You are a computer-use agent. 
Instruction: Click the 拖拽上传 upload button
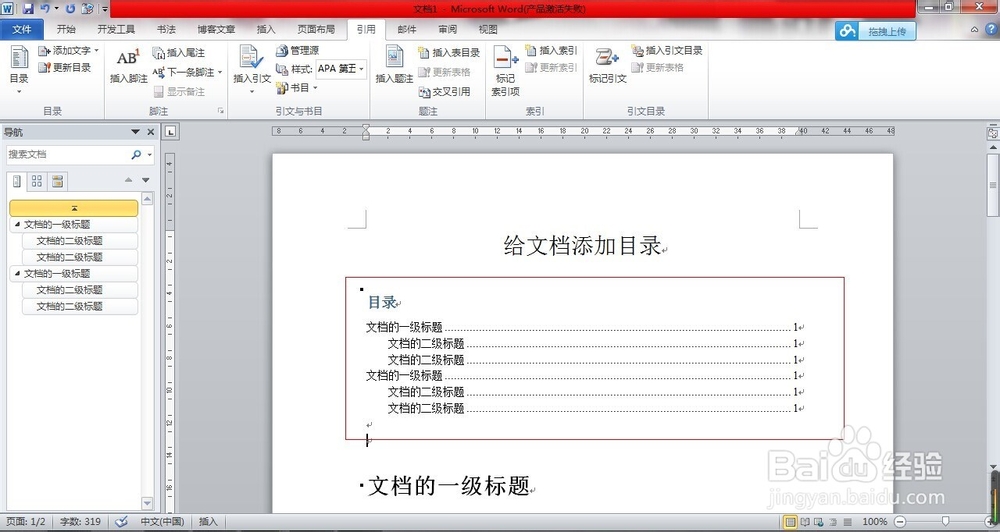coord(876,31)
